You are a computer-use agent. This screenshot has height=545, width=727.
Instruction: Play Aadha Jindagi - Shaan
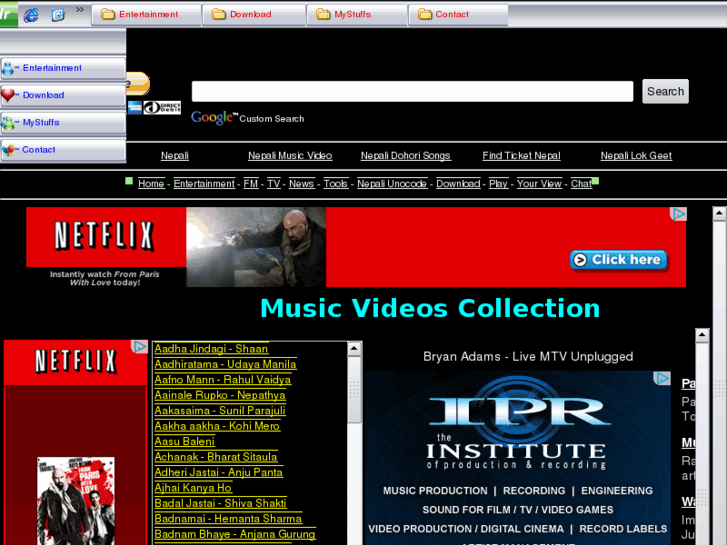(211, 349)
